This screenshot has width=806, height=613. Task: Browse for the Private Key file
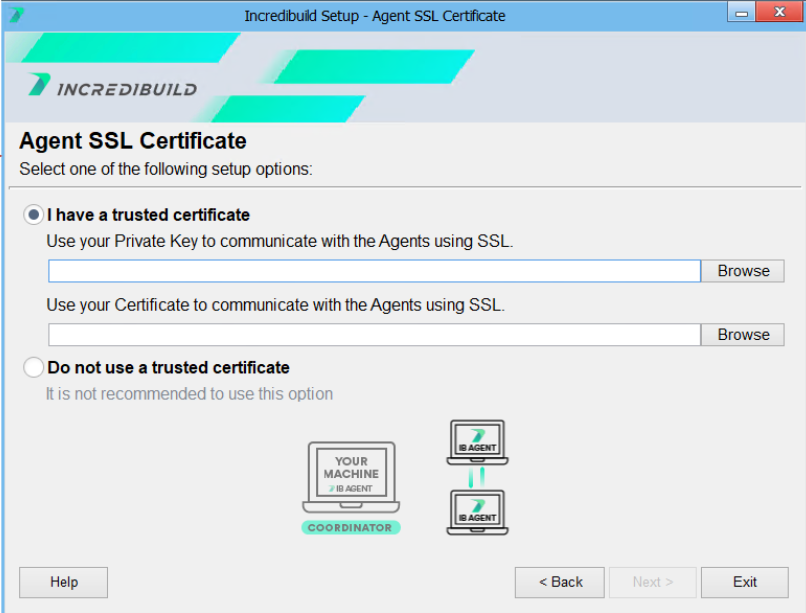pos(743,271)
